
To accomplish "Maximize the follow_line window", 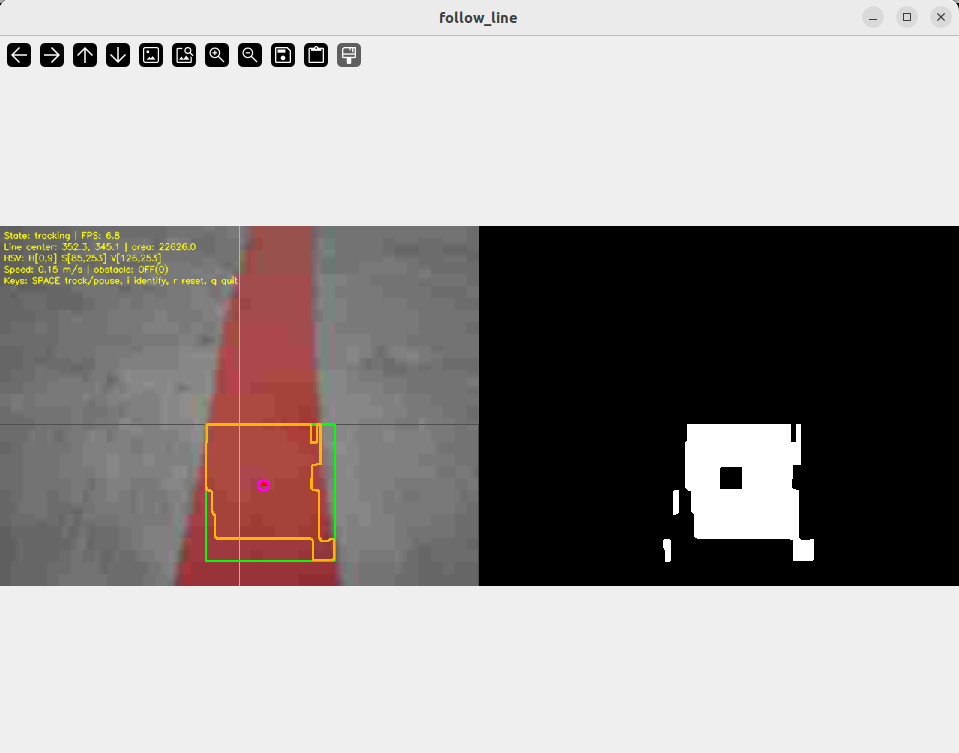I will pyautogui.click(x=907, y=18).
